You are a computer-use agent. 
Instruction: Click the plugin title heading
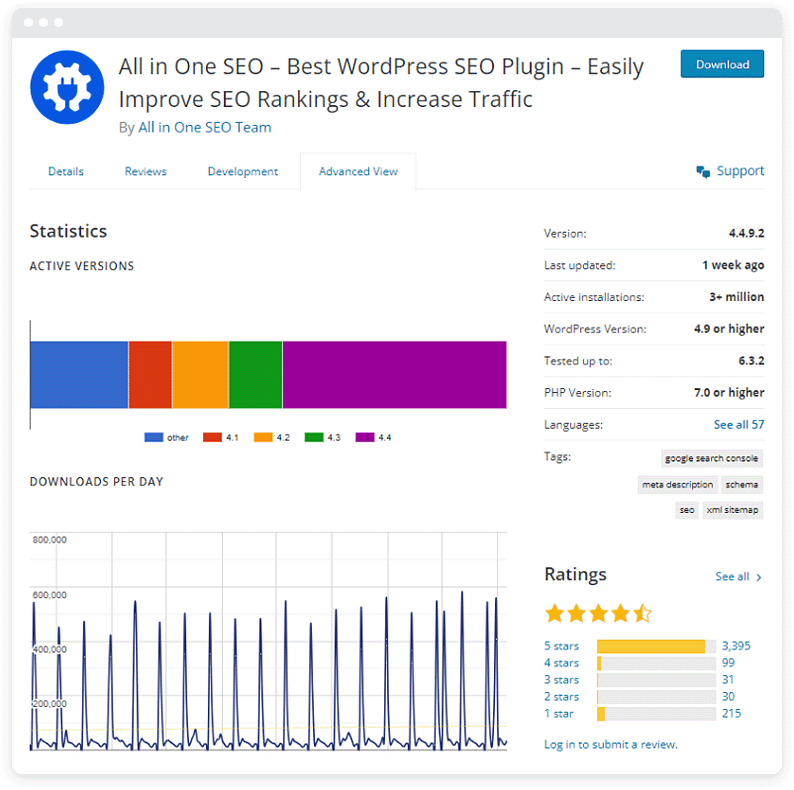pyautogui.click(x=381, y=83)
